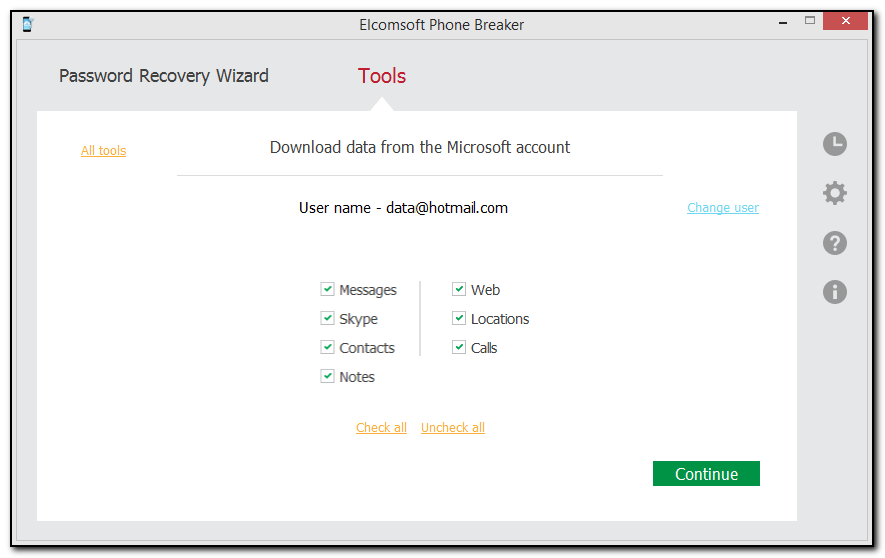This screenshot has height=558, width=885.
Task: Toggle the Web checkbox
Action: [x=459, y=290]
